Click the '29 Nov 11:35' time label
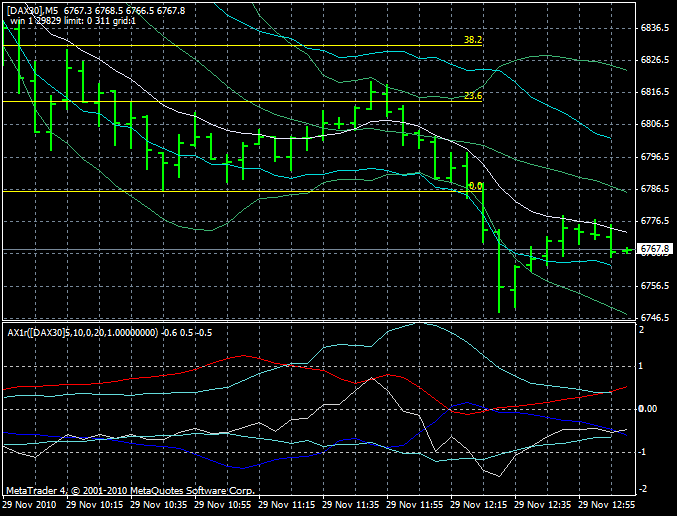Viewport: 677px width, 516px height. tap(351, 505)
